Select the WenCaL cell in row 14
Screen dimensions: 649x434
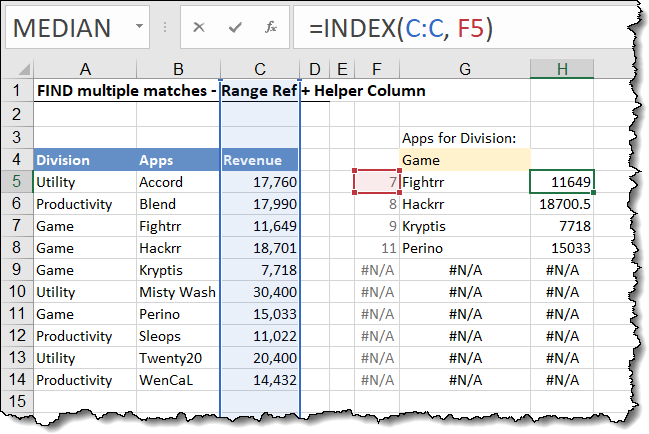(176, 380)
